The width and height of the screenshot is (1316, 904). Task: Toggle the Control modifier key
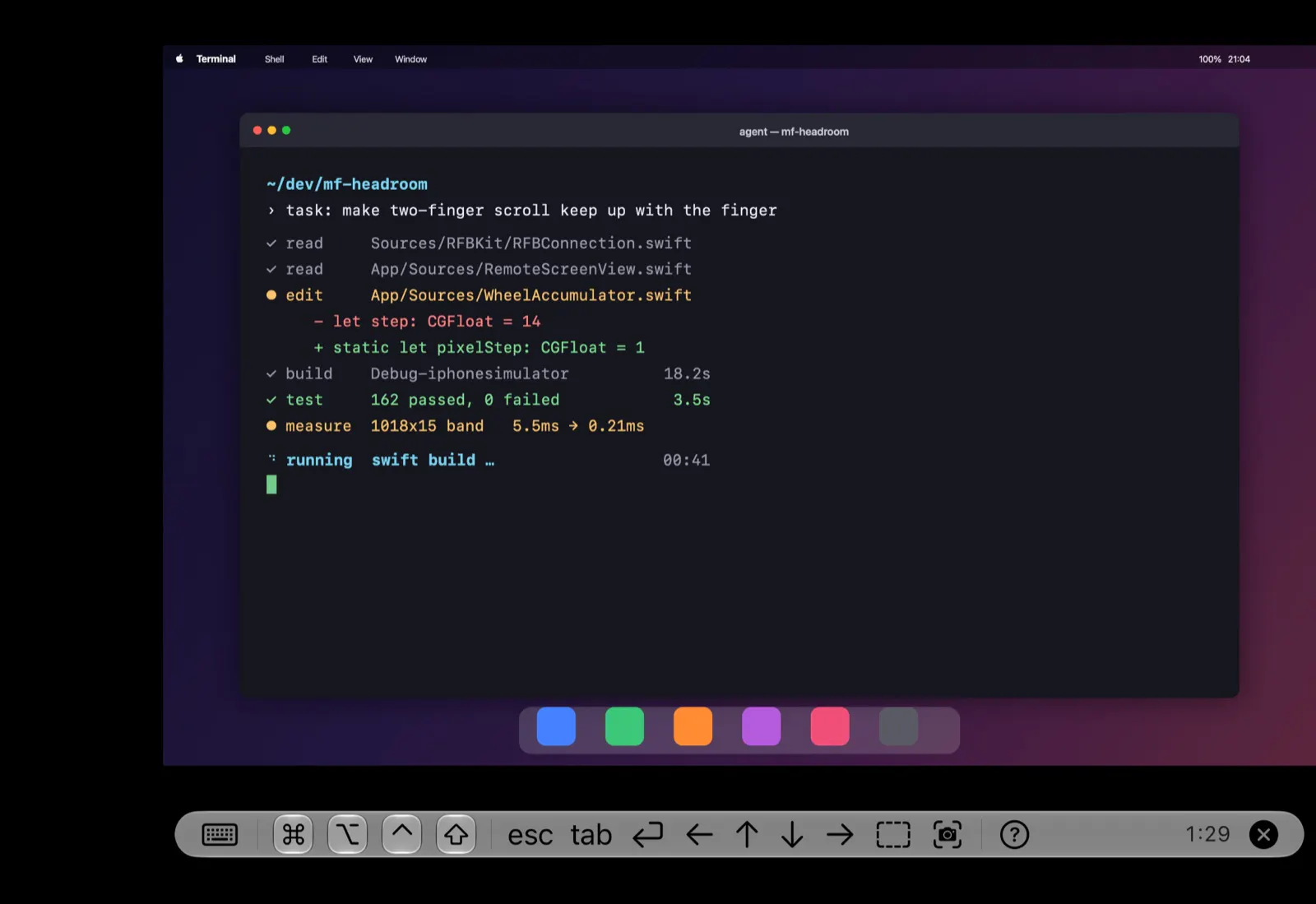402,835
